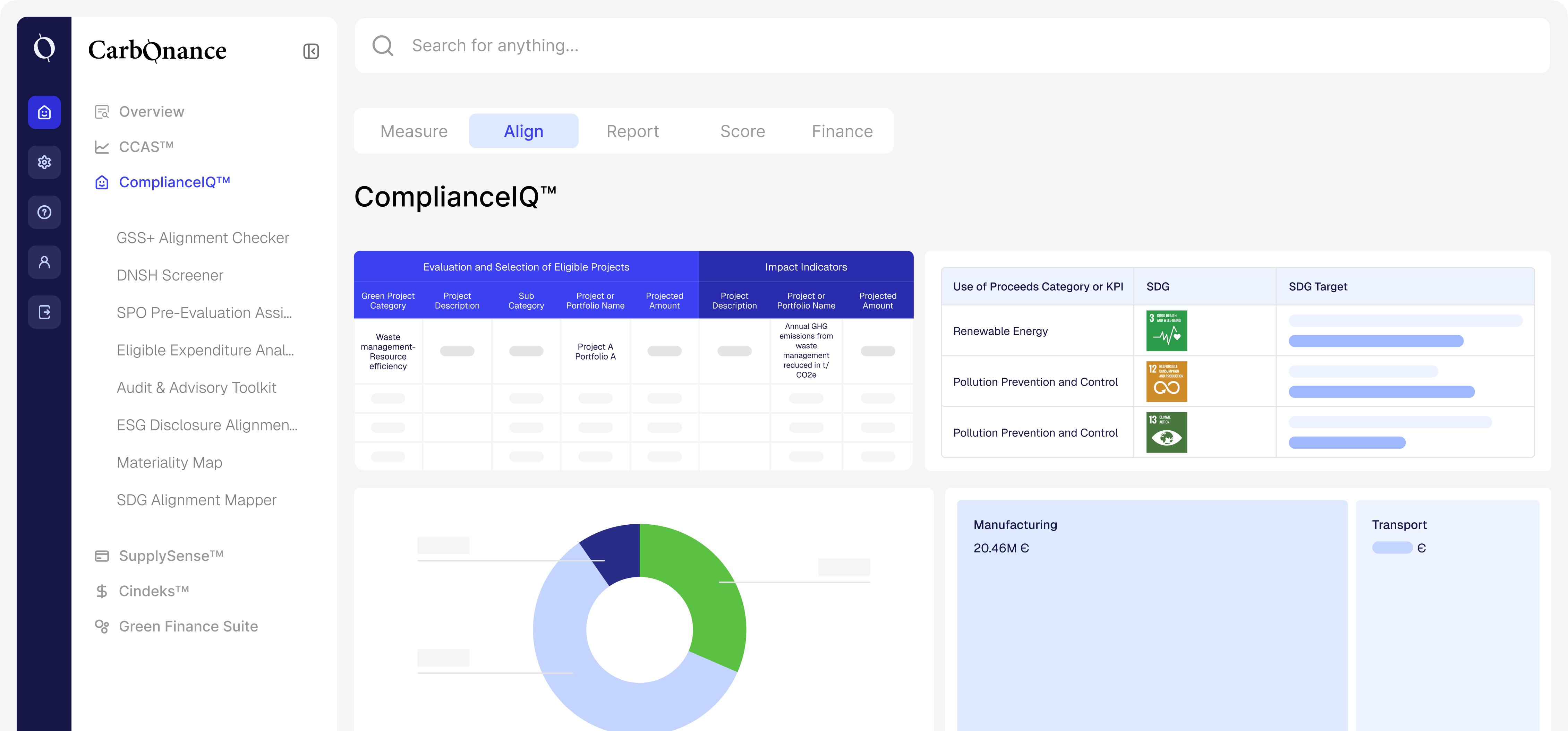Image resolution: width=1568 pixels, height=731 pixels.
Task: Click the Cindeks dollar icon
Action: (x=102, y=591)
